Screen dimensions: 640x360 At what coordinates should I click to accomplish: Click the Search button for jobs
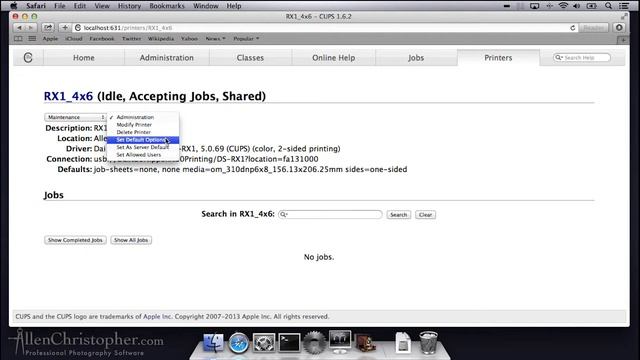pyautogui.click(x=398, y=215)
